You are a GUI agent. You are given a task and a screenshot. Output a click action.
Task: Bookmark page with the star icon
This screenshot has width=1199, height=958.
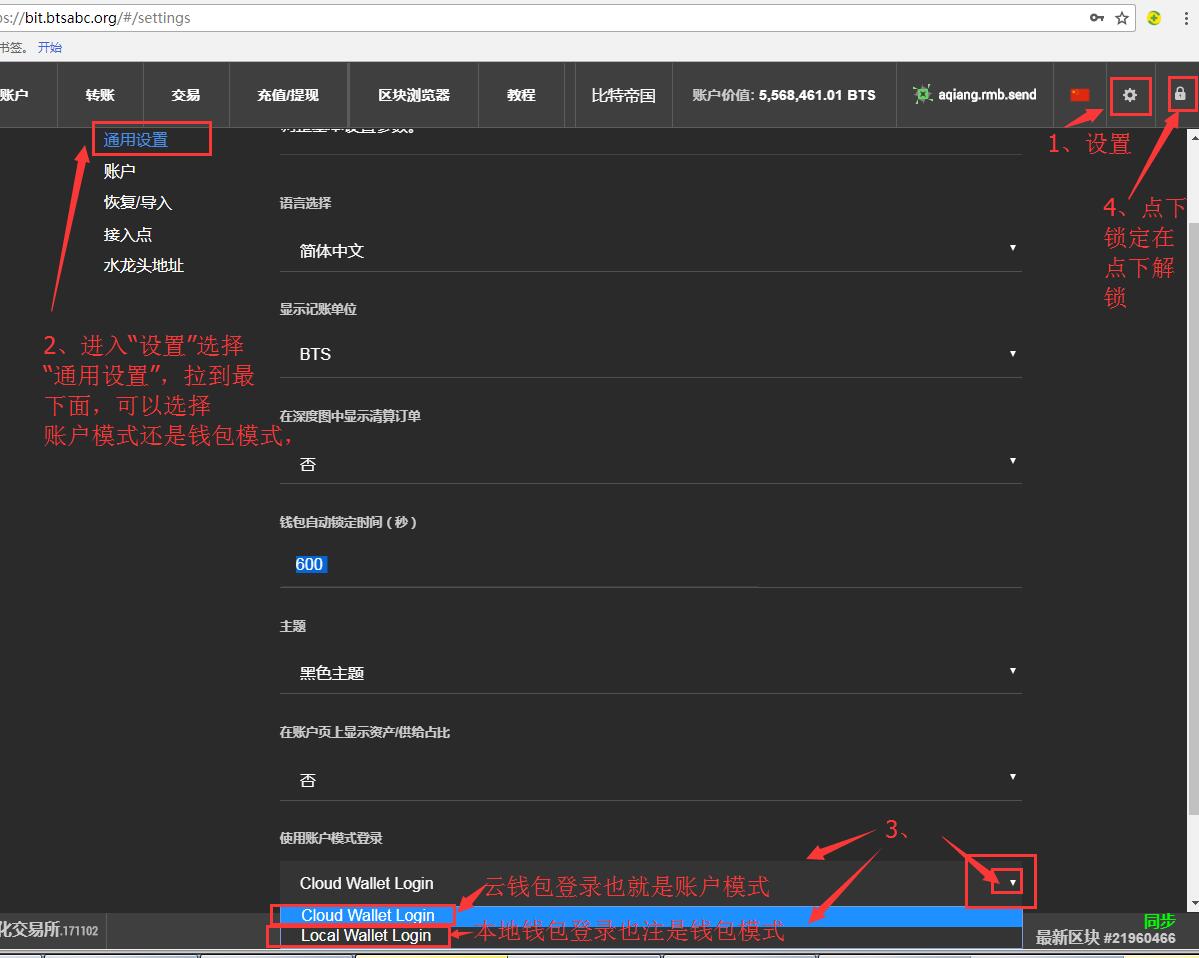(1122, 18)
